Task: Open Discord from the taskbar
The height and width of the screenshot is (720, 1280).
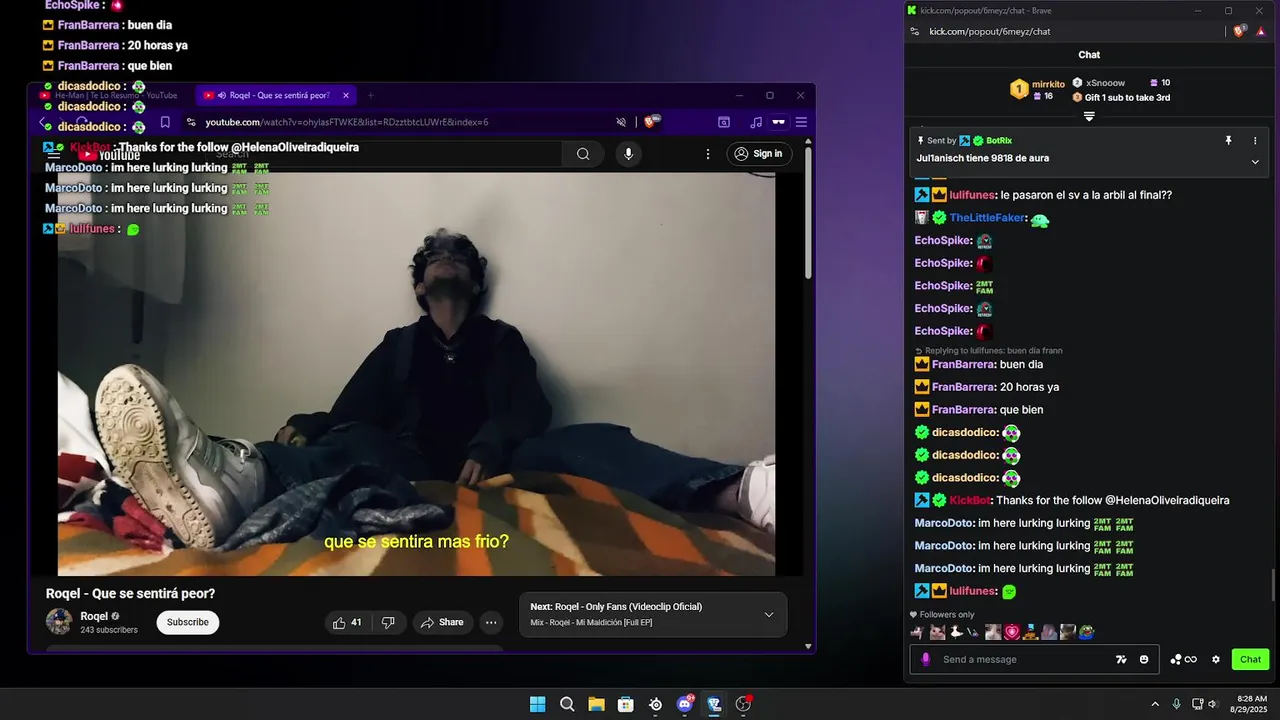Action: [685, 704]
